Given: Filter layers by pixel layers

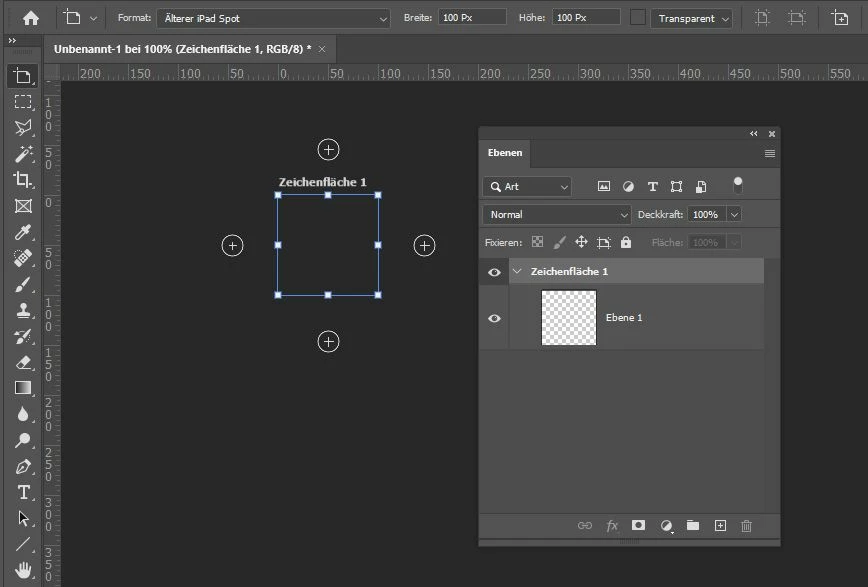Looking at the screenshot, I should (604, 187).
